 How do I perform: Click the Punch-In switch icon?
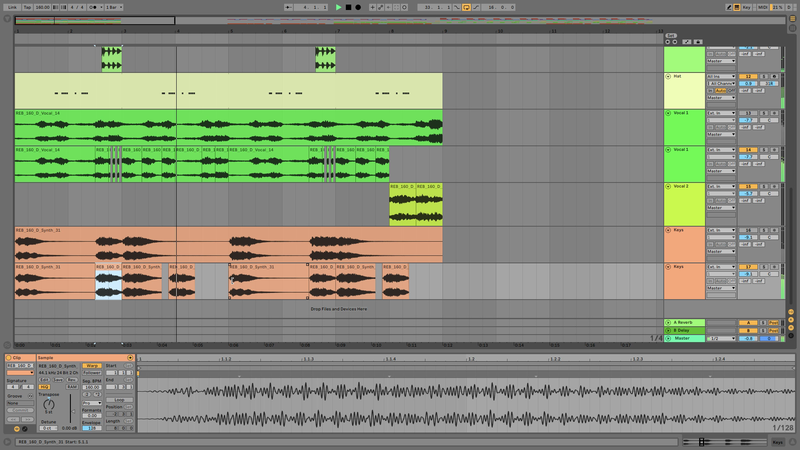[457, 7]
